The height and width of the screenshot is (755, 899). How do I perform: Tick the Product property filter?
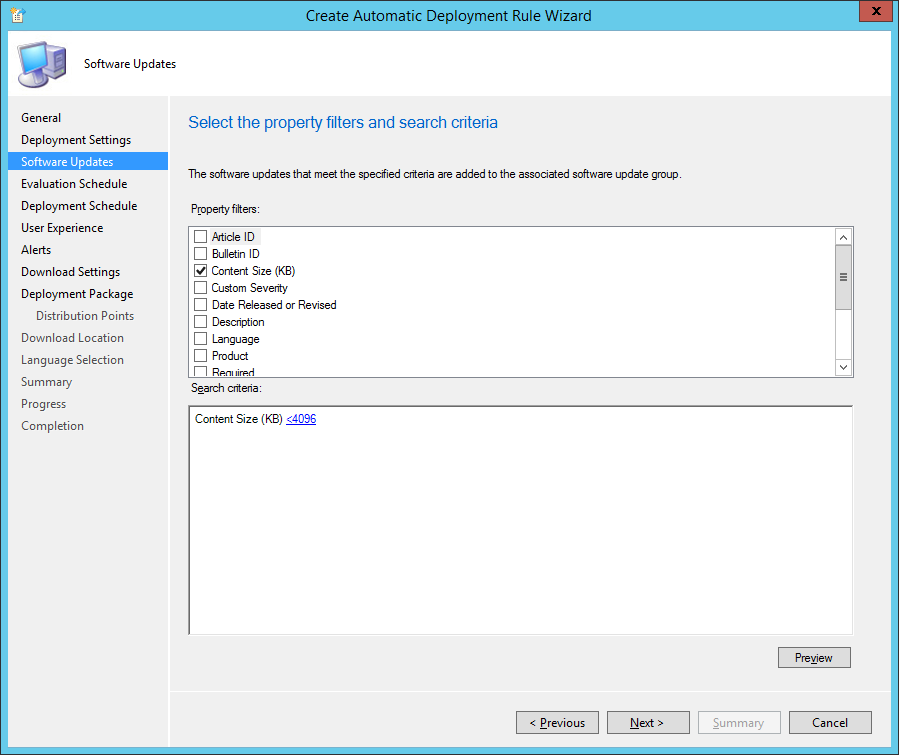point(200,355)
